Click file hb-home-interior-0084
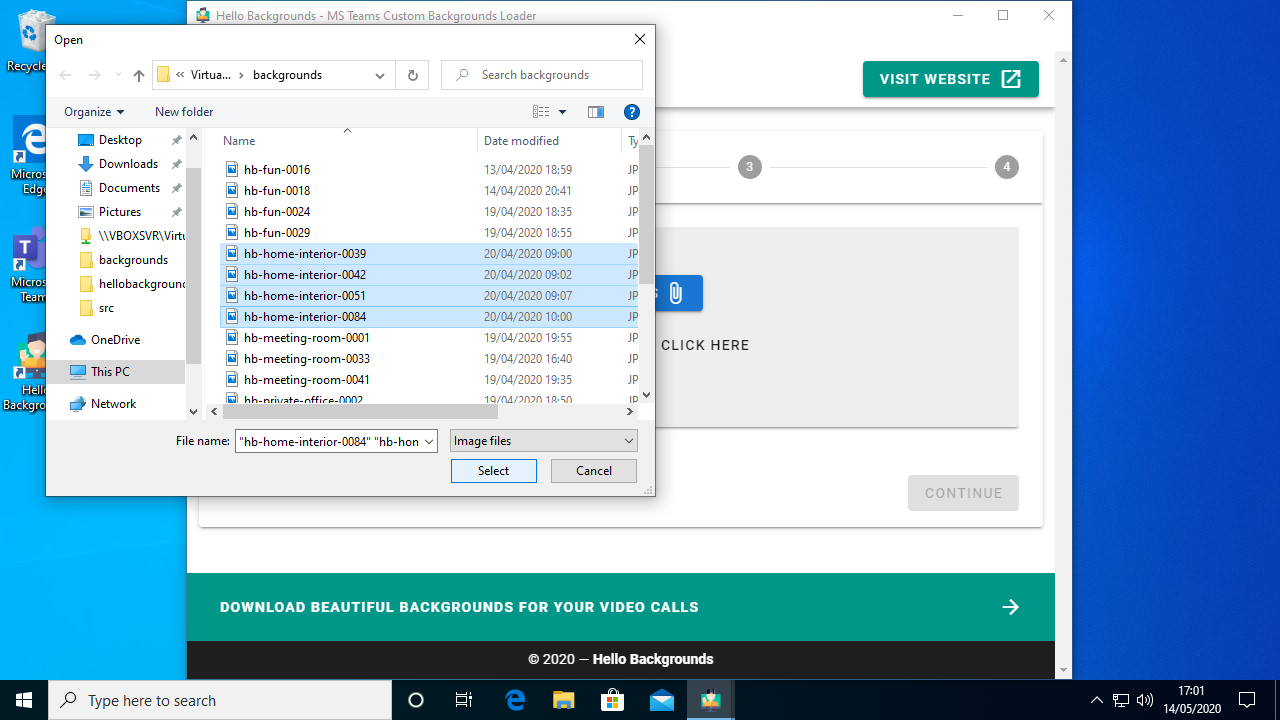The width and height of the screenshot is (1280, 720). click(x=305, y=317)
